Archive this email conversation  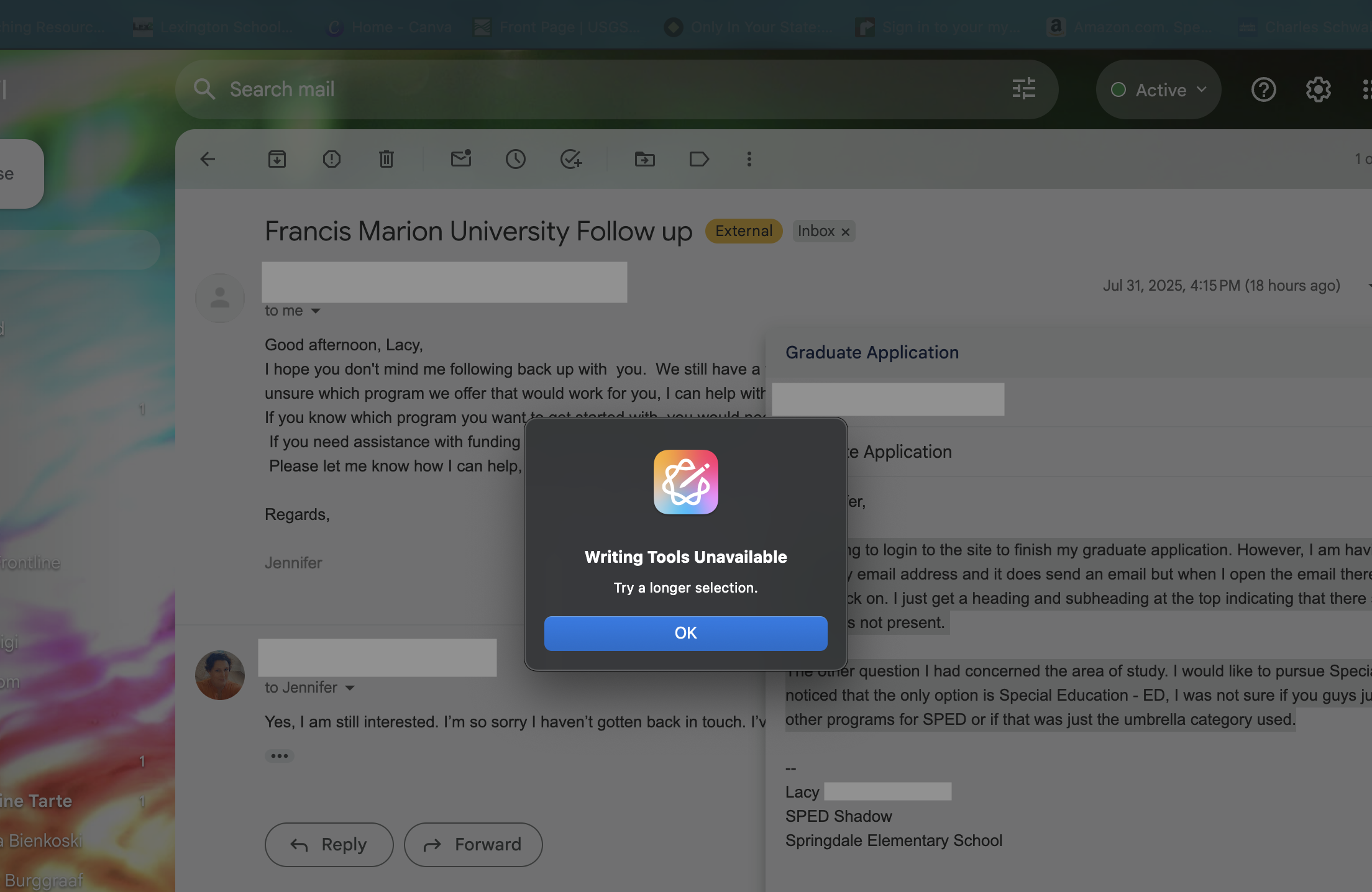coord(277,159)
